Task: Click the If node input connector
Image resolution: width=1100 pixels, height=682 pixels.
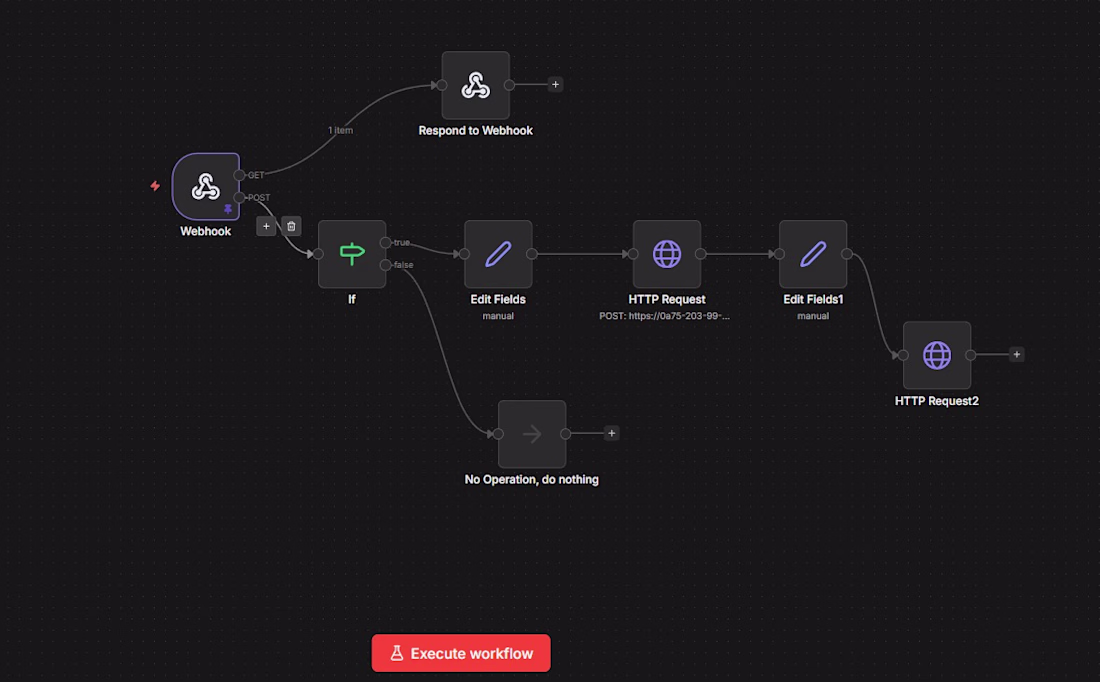Action: 318,254
